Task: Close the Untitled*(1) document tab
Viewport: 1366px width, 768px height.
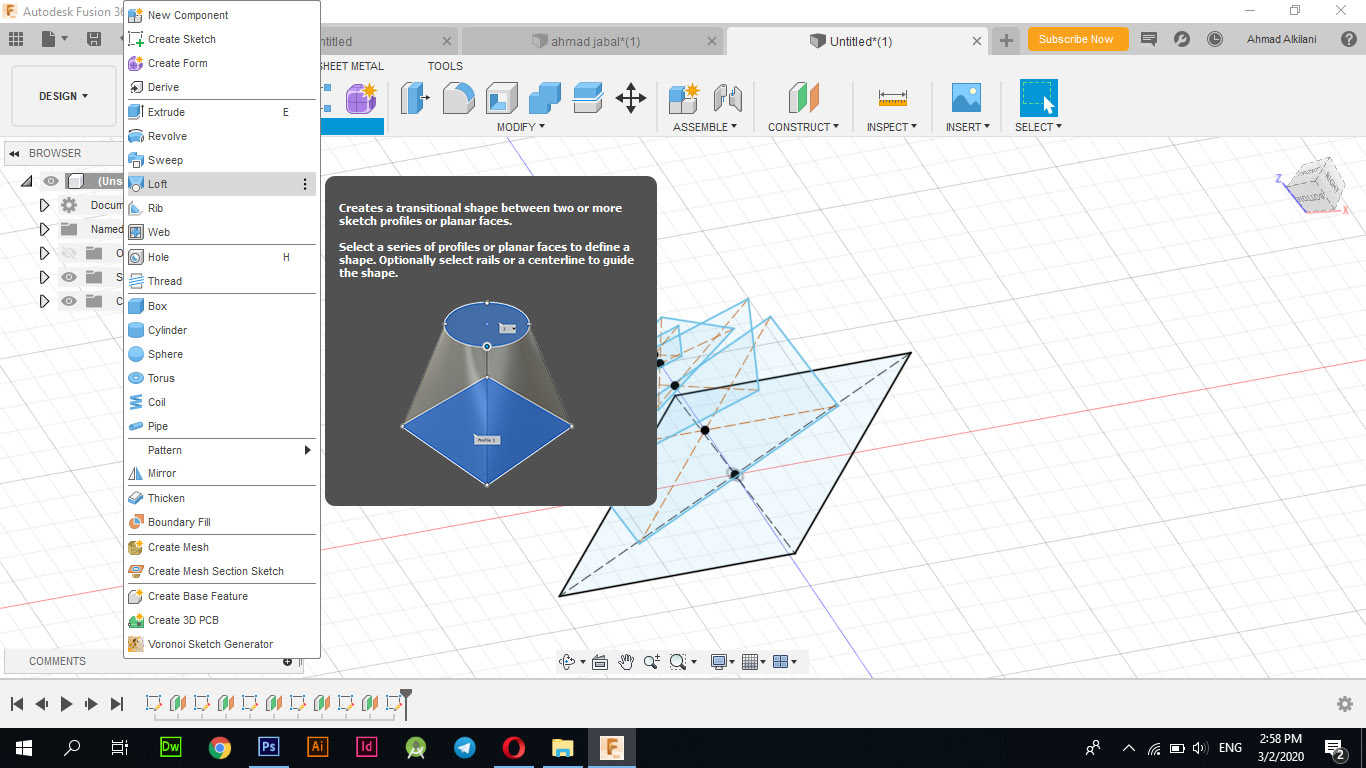Action: (977, 41)
